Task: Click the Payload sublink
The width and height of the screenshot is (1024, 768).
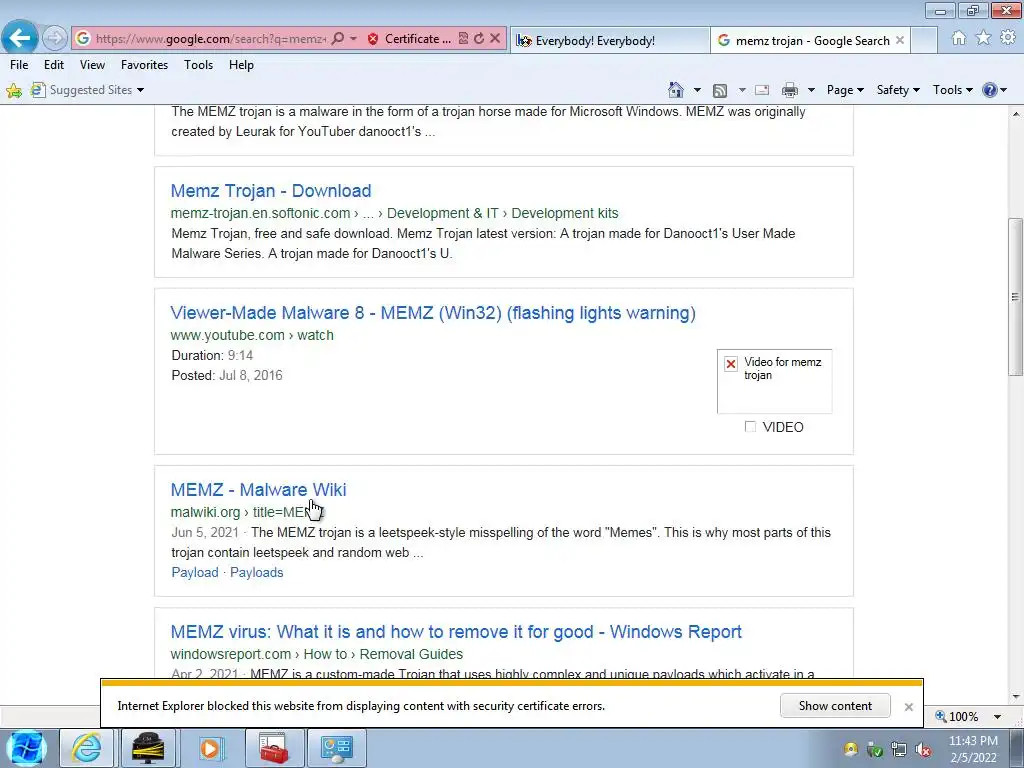Action: coord(195,572)
